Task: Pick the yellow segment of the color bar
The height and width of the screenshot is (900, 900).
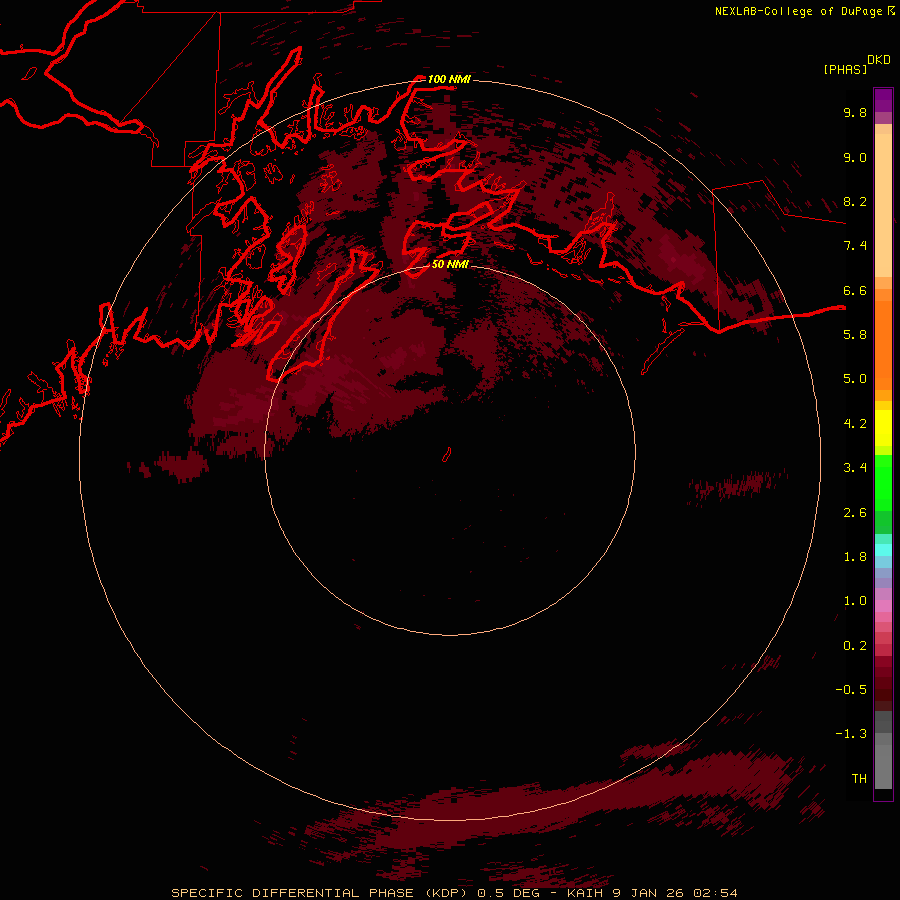Action: pos(883,428)
